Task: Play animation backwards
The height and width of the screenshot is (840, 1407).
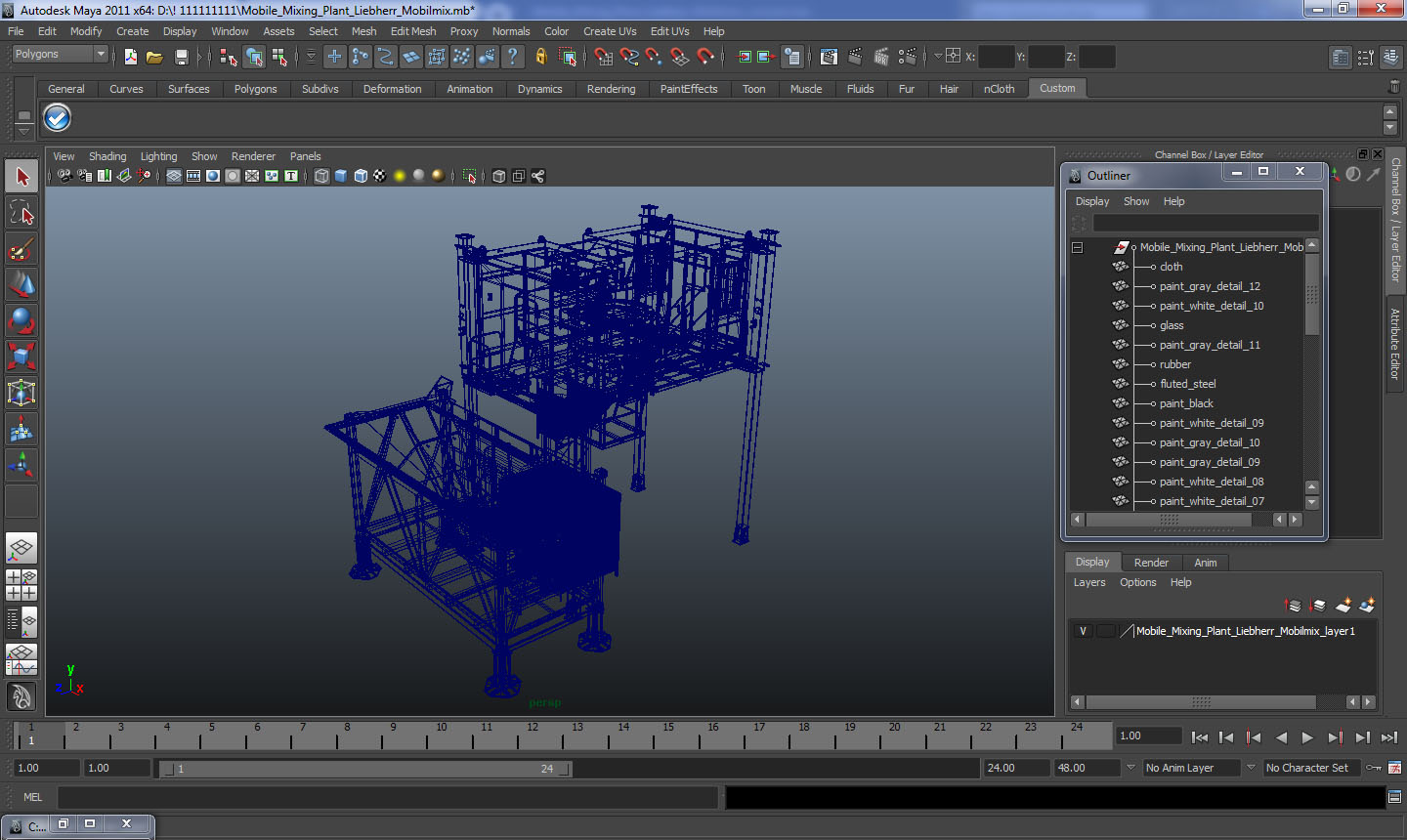Action: pos(1281,737)
